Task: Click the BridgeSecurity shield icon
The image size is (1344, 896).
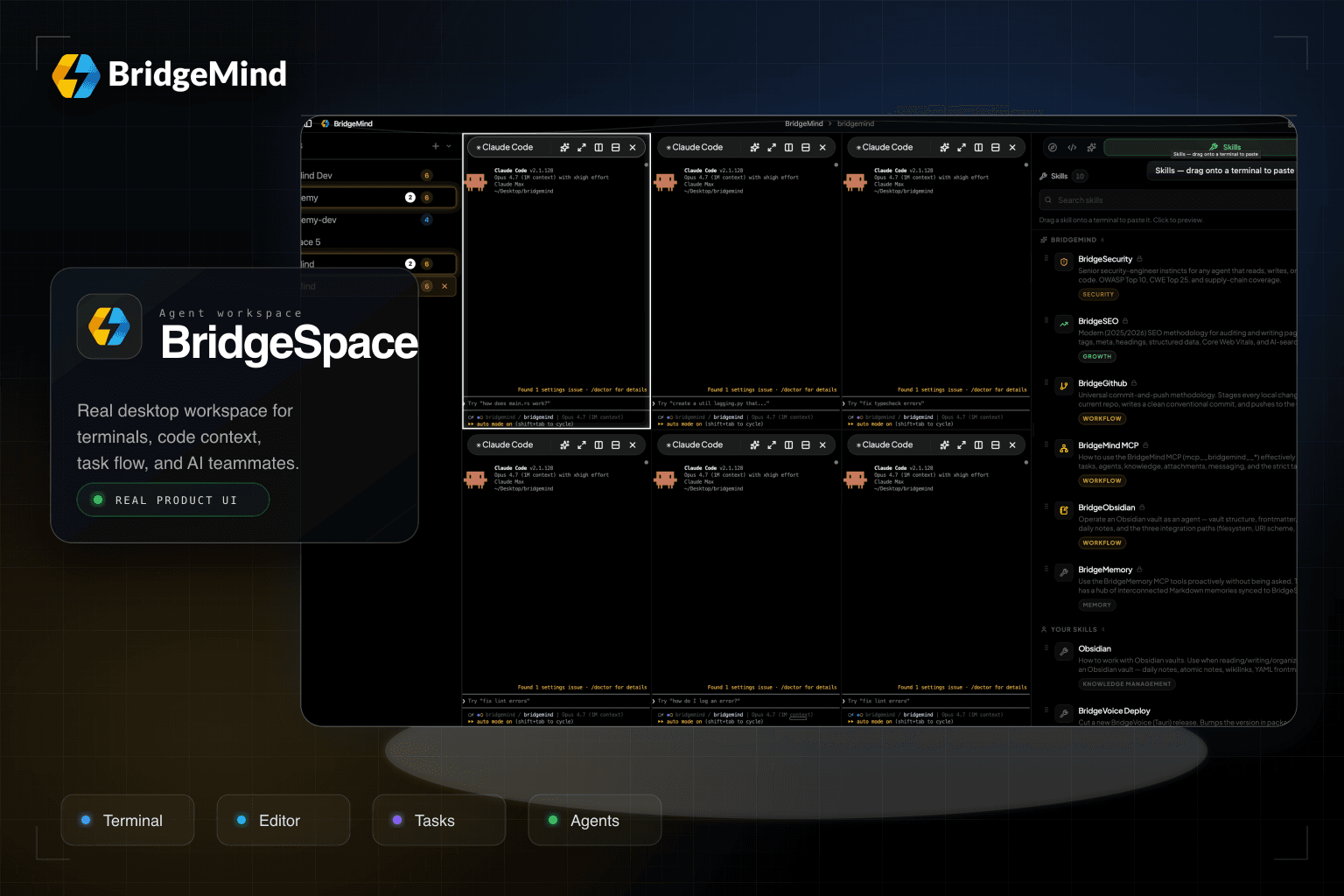Action: click(1064, 262)
